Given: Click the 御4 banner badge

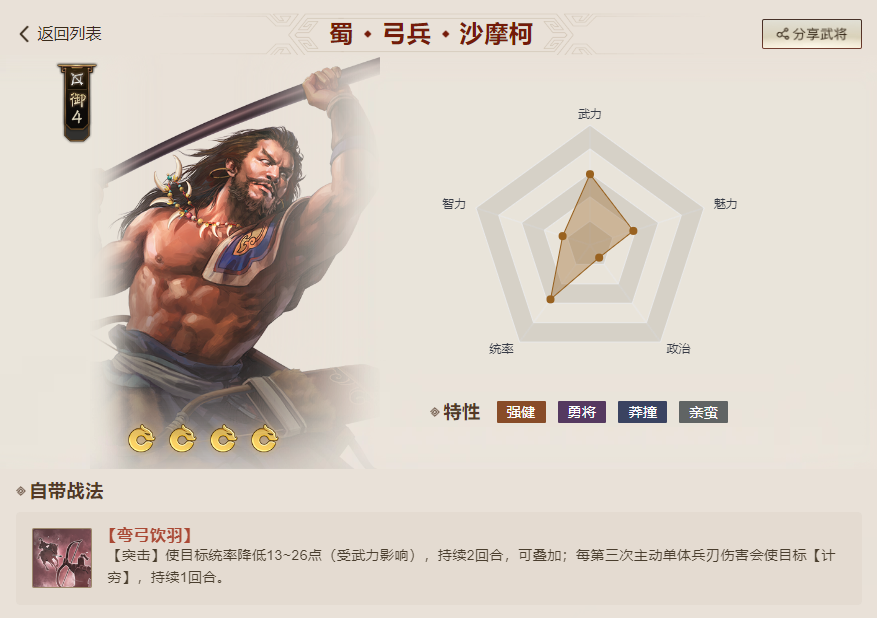Looking at the screenshot, I should (77, 102).
